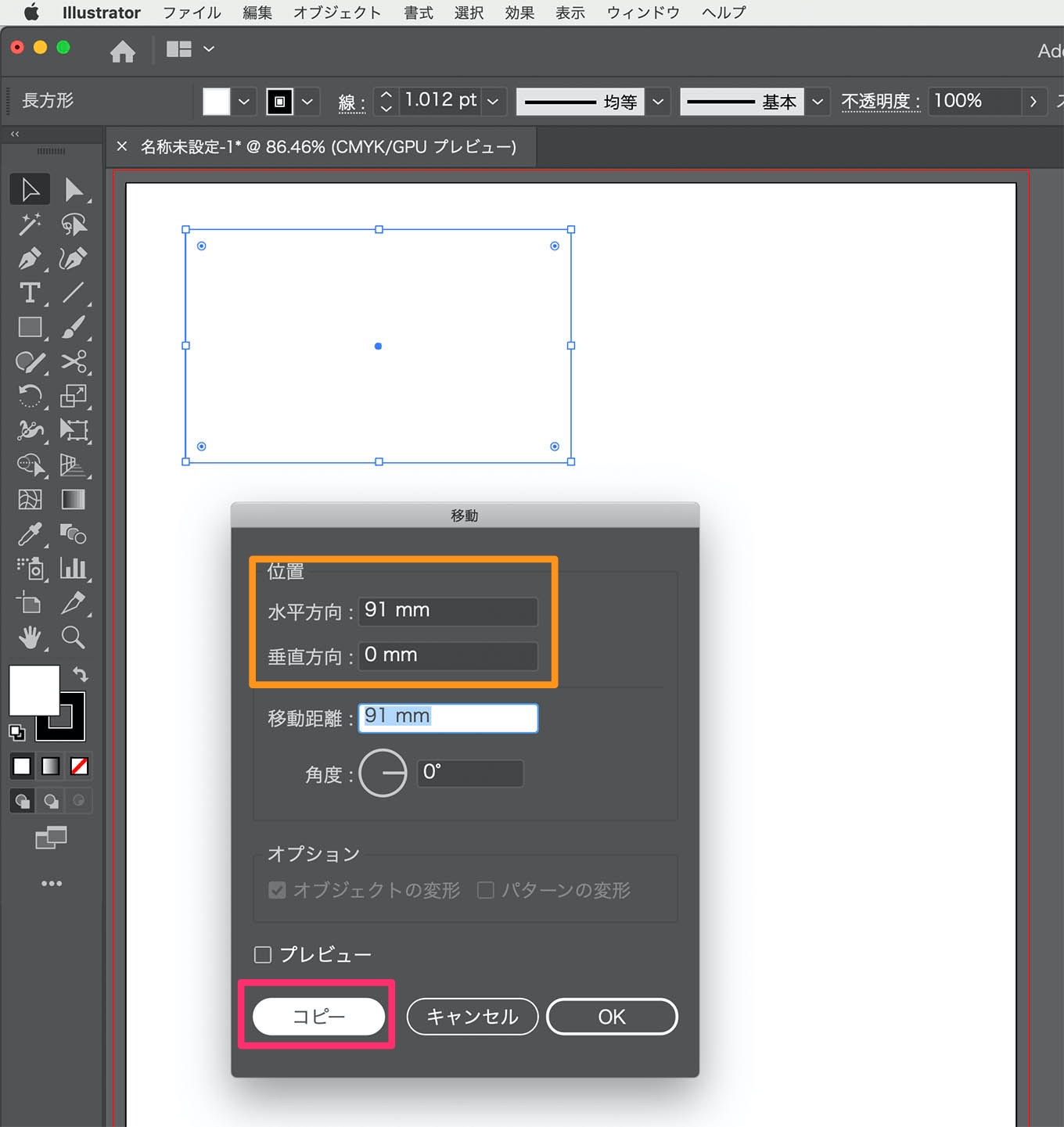Select the Perspective Grid tool
Viewport: 1064px width, 1127px height.
tap(74, 465)
